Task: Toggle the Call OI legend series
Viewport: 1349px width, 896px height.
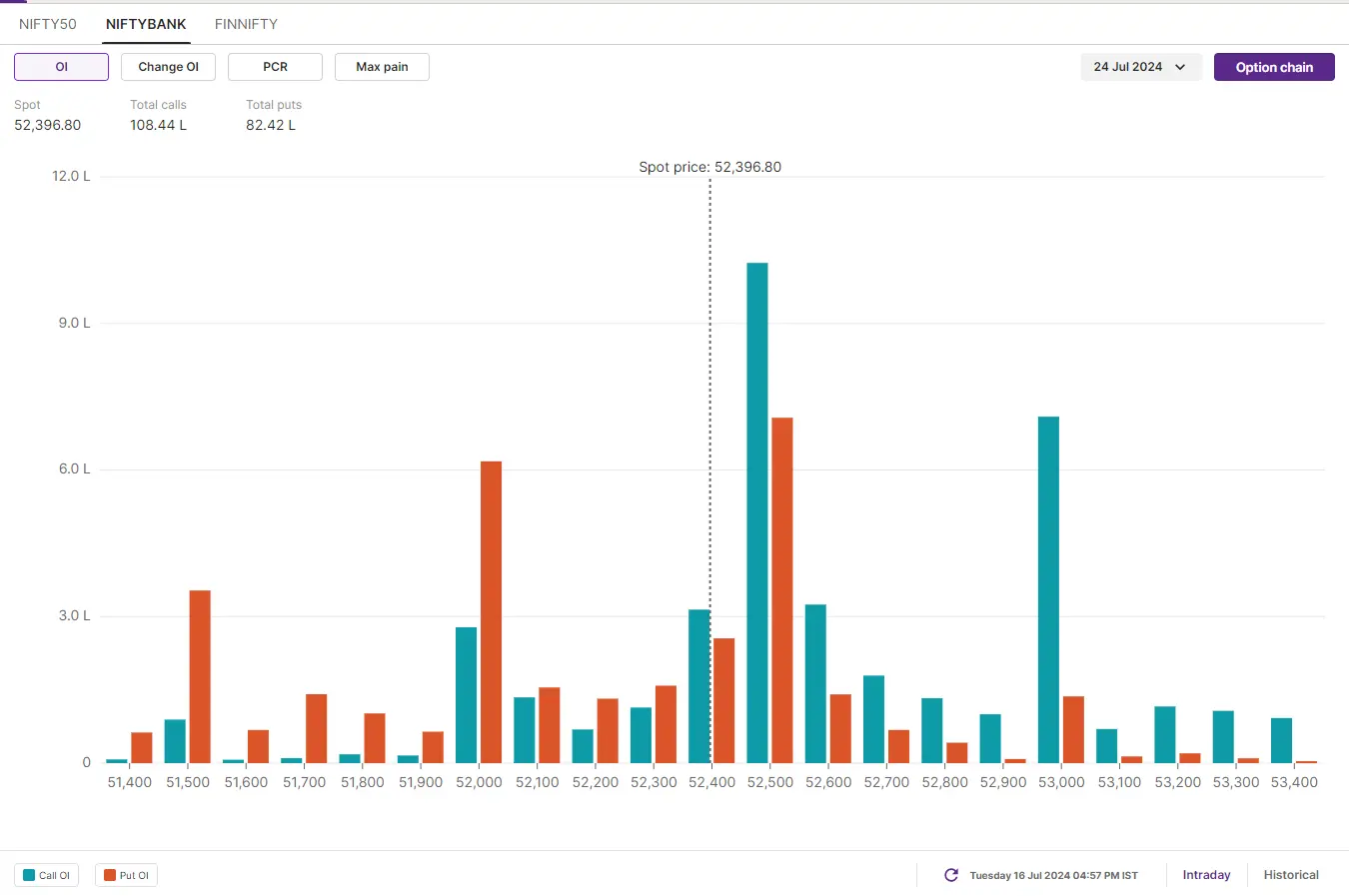Action: pos(47,875)
